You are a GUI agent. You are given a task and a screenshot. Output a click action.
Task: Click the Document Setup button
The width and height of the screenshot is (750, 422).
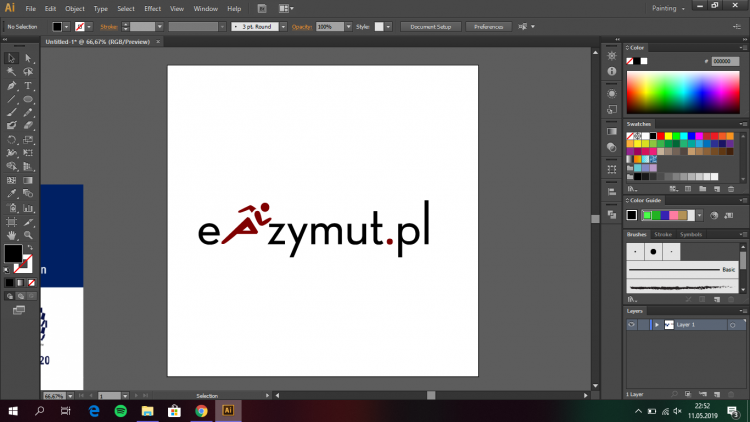429,26
